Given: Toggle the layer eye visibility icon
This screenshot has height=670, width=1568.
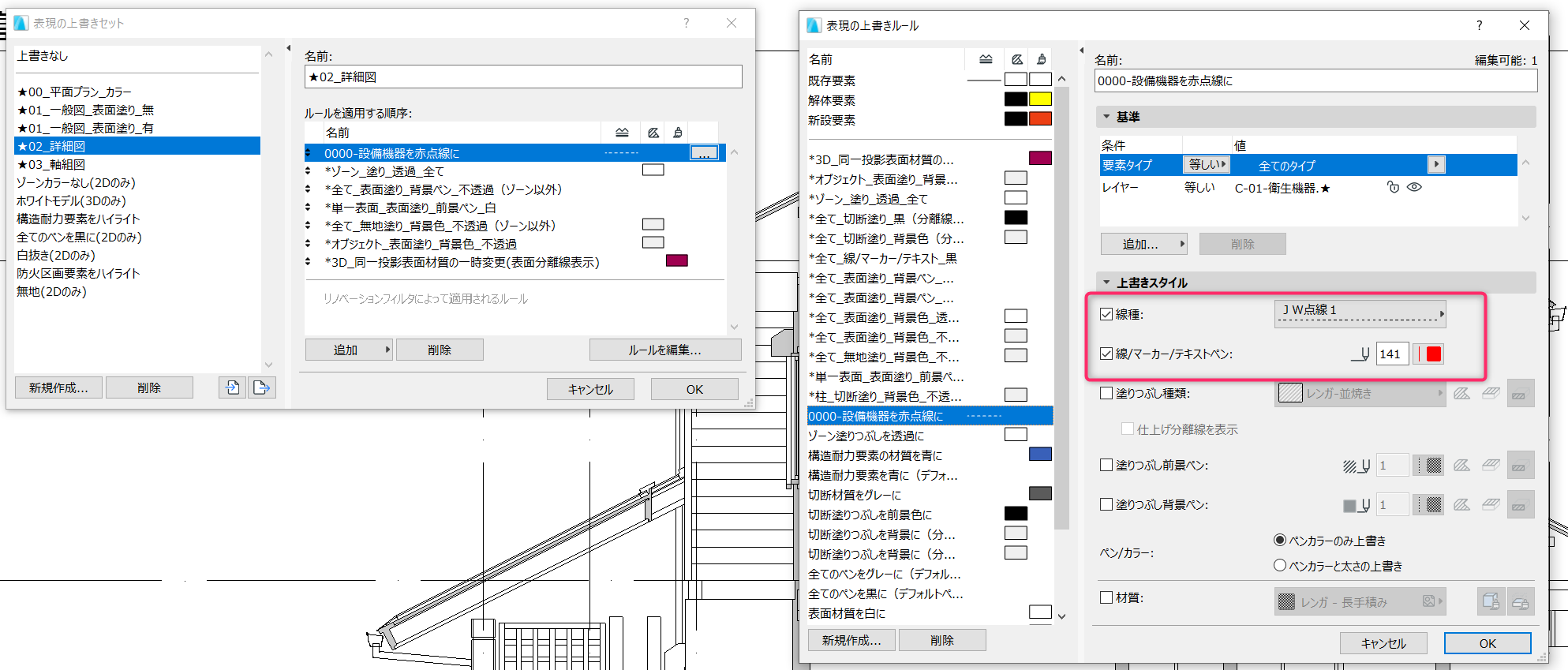Looking at the screenshot, I should click(1414, 187).
